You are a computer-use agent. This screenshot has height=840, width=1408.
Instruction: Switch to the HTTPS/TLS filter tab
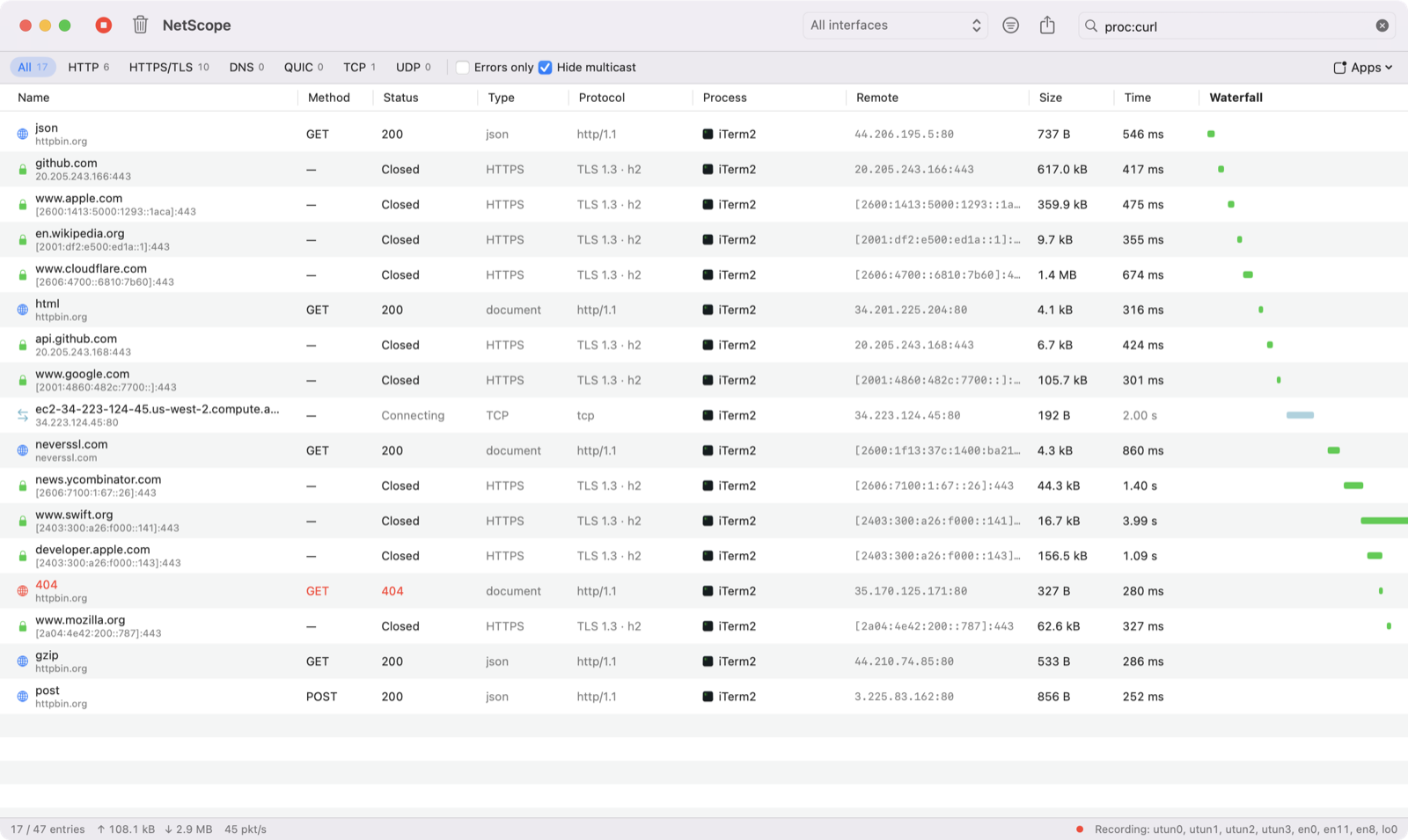(x=169, y=67)
